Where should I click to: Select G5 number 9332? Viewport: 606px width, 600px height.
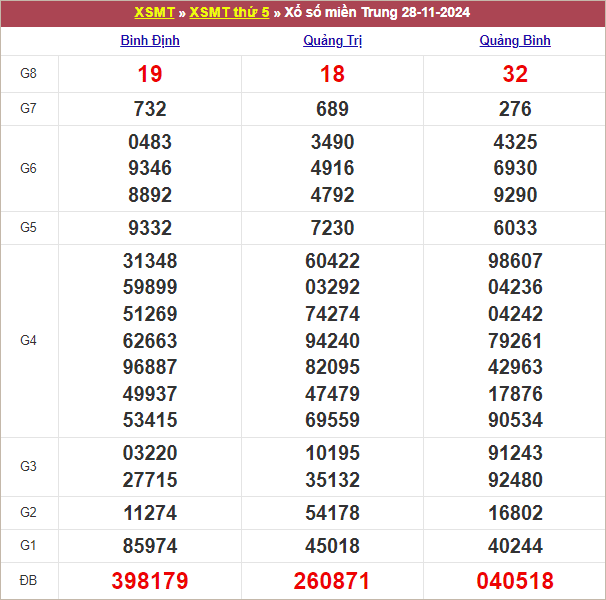tap(150, 228)
